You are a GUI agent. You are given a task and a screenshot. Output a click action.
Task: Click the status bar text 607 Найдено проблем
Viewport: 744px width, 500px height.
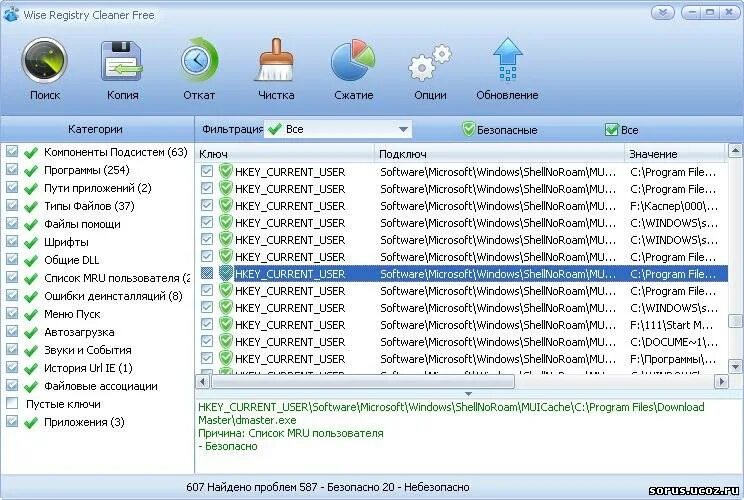[x=251, y=487]
